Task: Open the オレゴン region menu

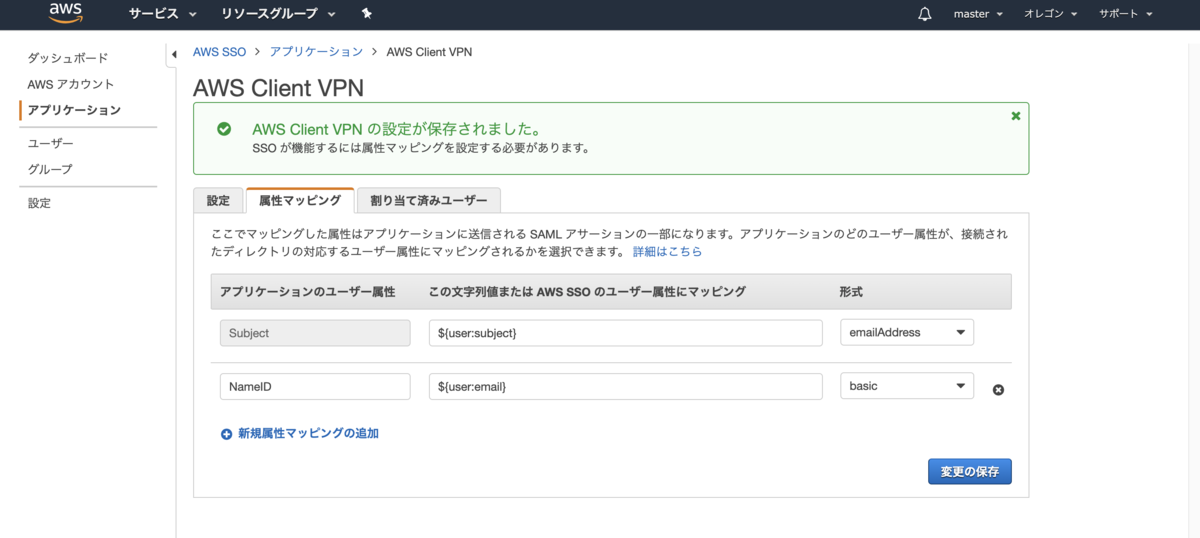Action: pos(1051,14)
